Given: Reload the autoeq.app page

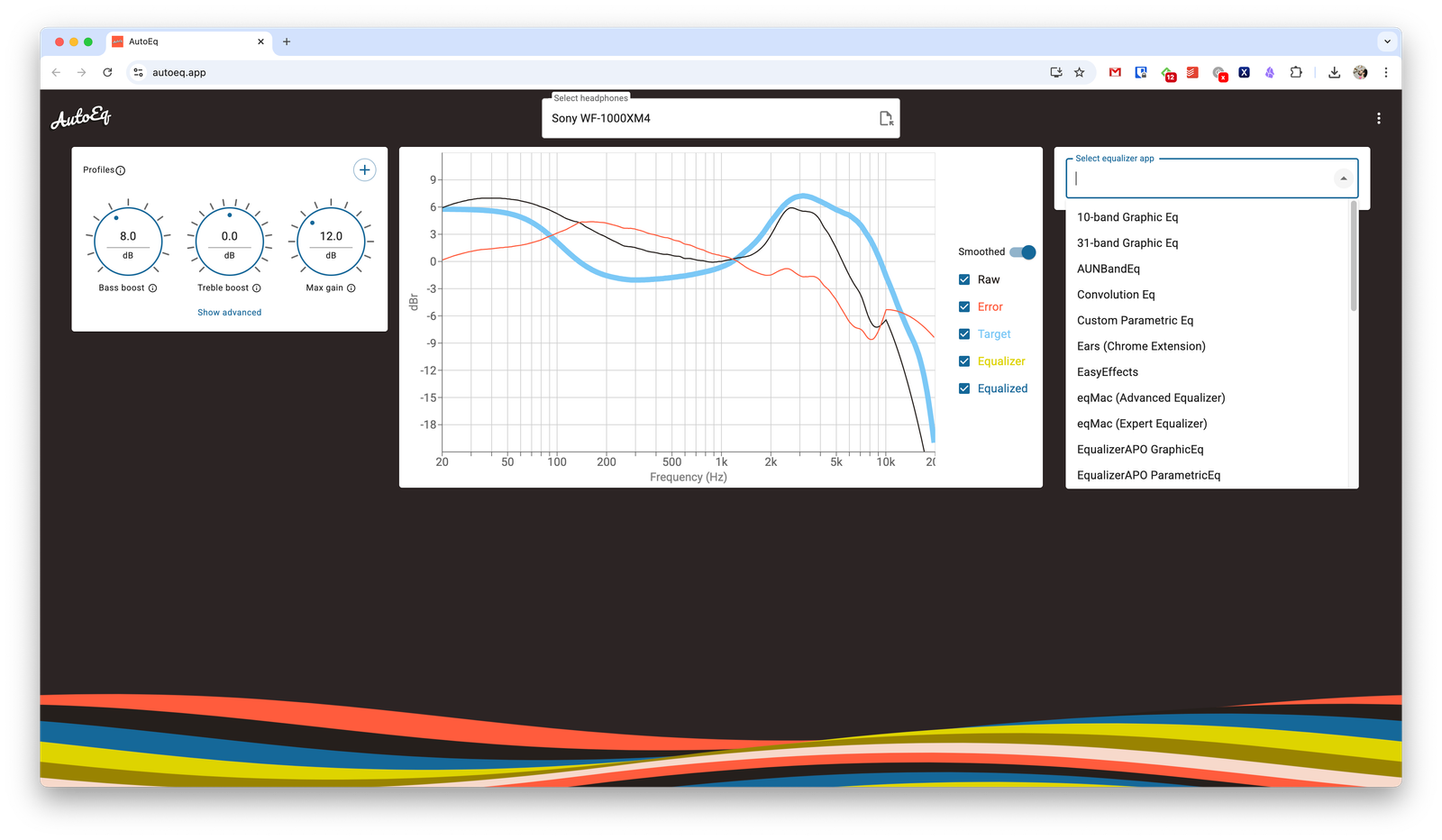Looking at the screenshot, I should point(107,72).
